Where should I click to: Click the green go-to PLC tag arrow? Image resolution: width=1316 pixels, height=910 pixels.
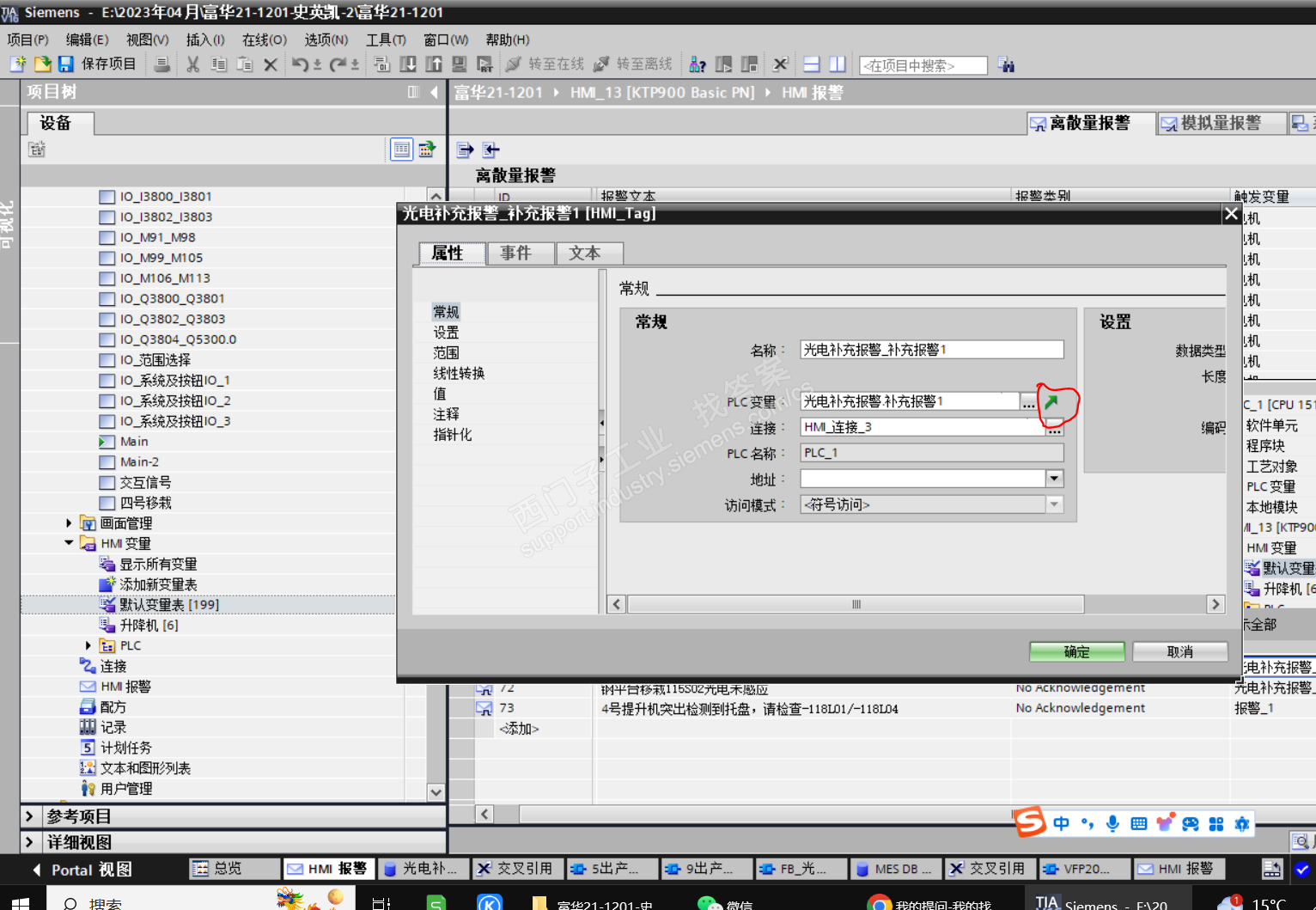coord(1051,401)
